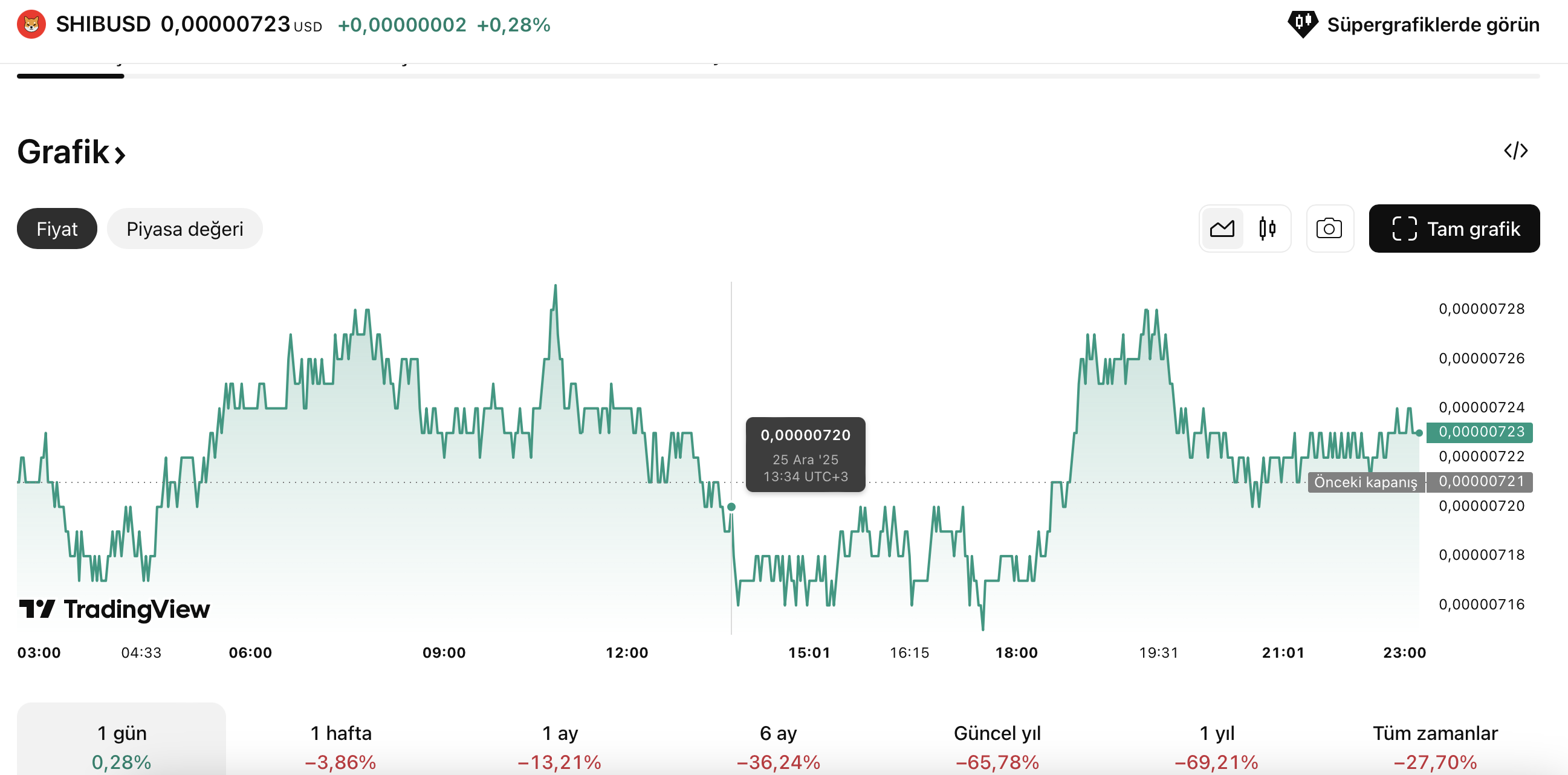Image resolution: width=1568 pixels, height=775 pixels.
Task: Switch to Piyasa değeri view
Action: coord(184,229)
